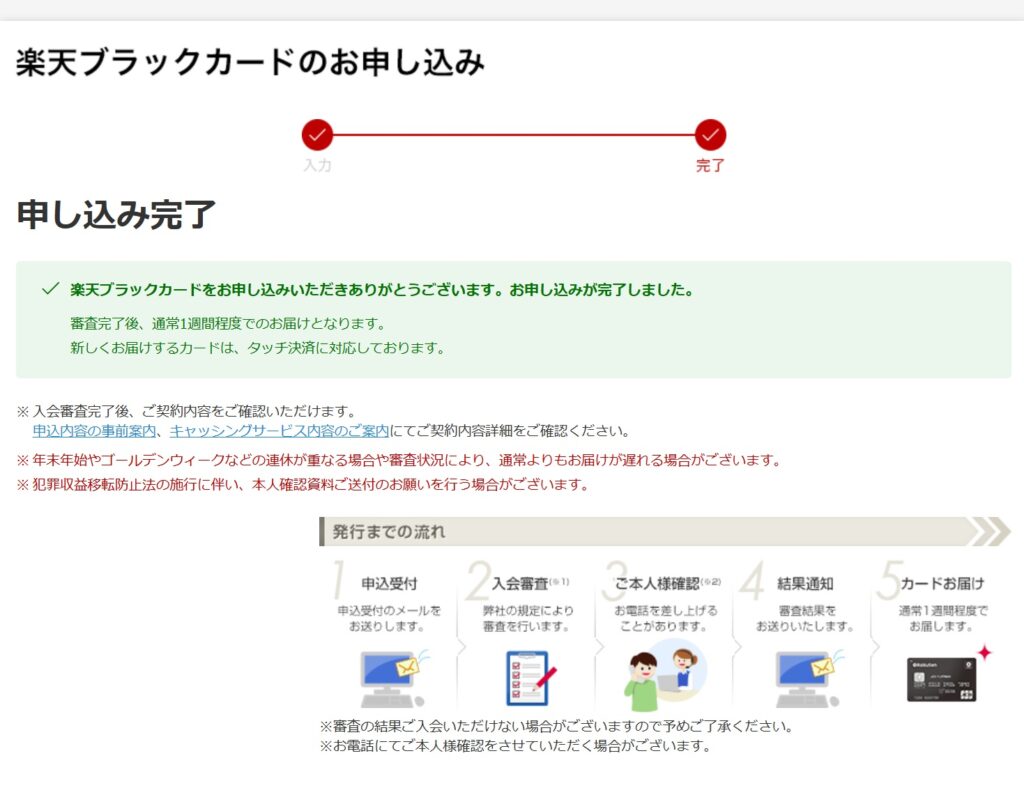Click the 審査の結果ご入会いただけない場合 footnote

click(556, 726)
